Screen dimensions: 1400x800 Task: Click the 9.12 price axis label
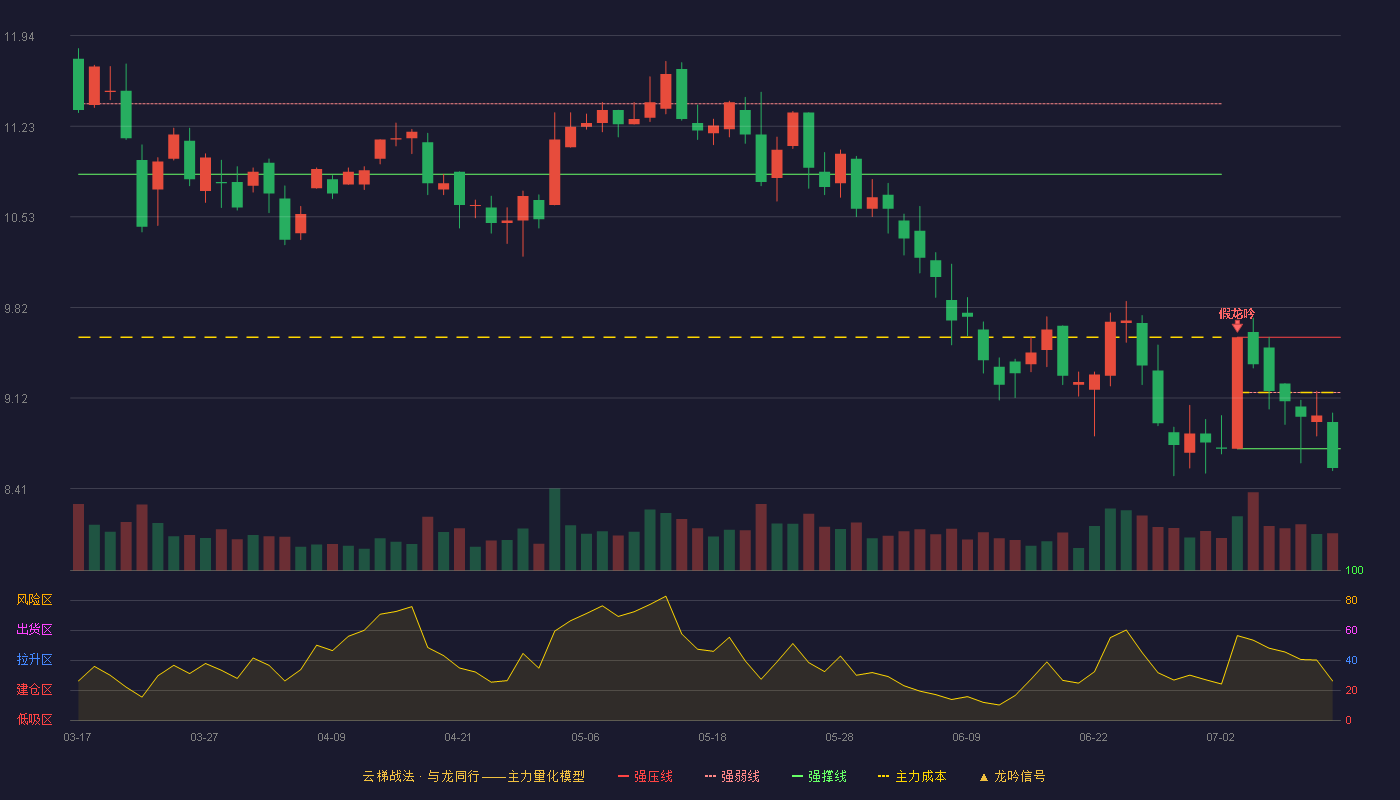click(x=19, y=399)
